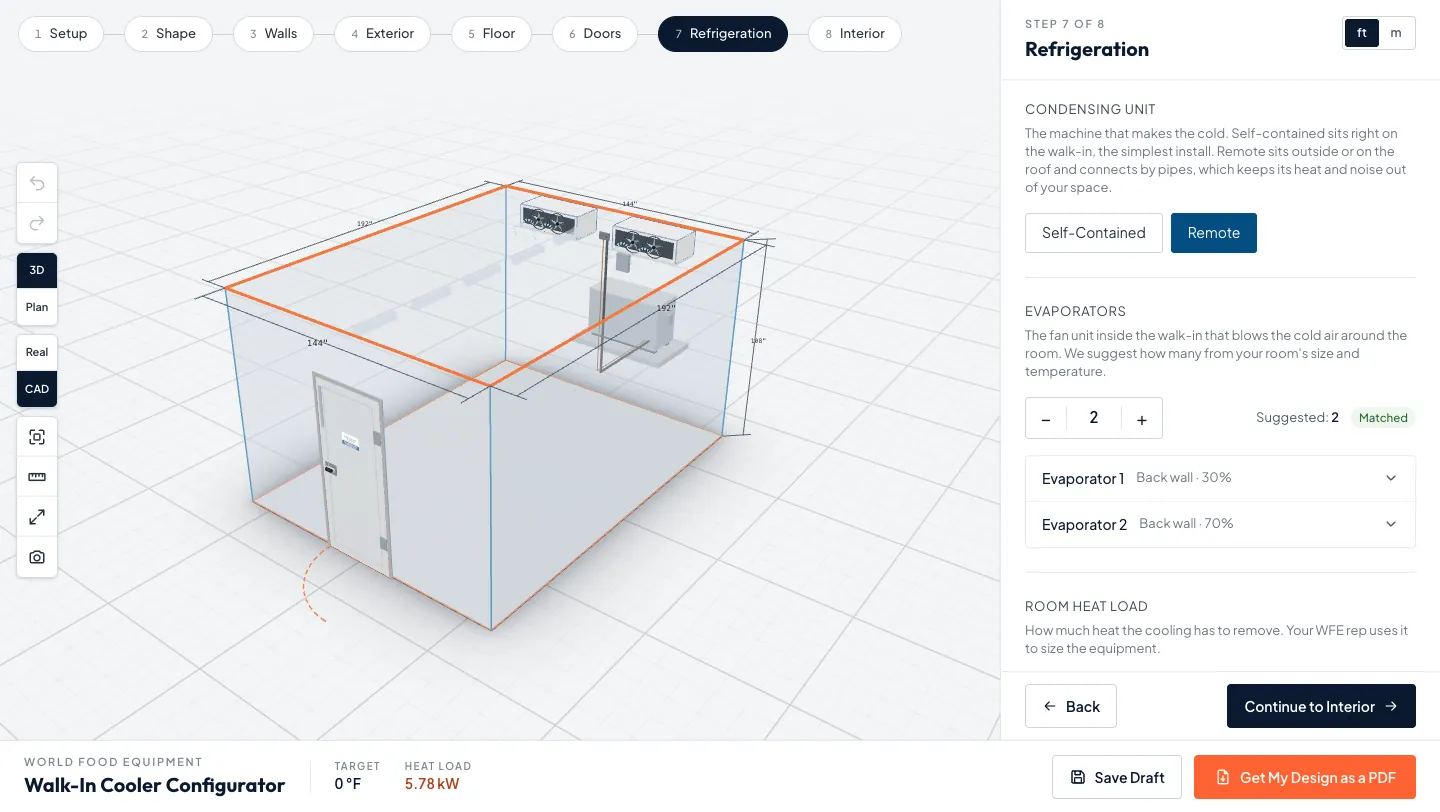Go to step 6 Doors
The image size is (1440, 812).
[x=595, y=33]
